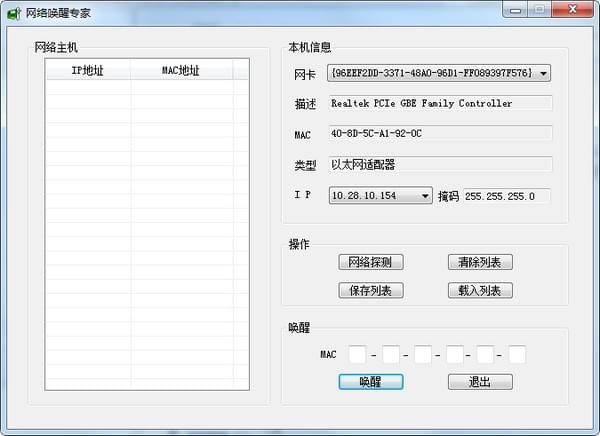Viewport: 600px width, 436px height.
Task: Click the 网络唤醒专家 title bar app icon
Action: tap(14, 14)
